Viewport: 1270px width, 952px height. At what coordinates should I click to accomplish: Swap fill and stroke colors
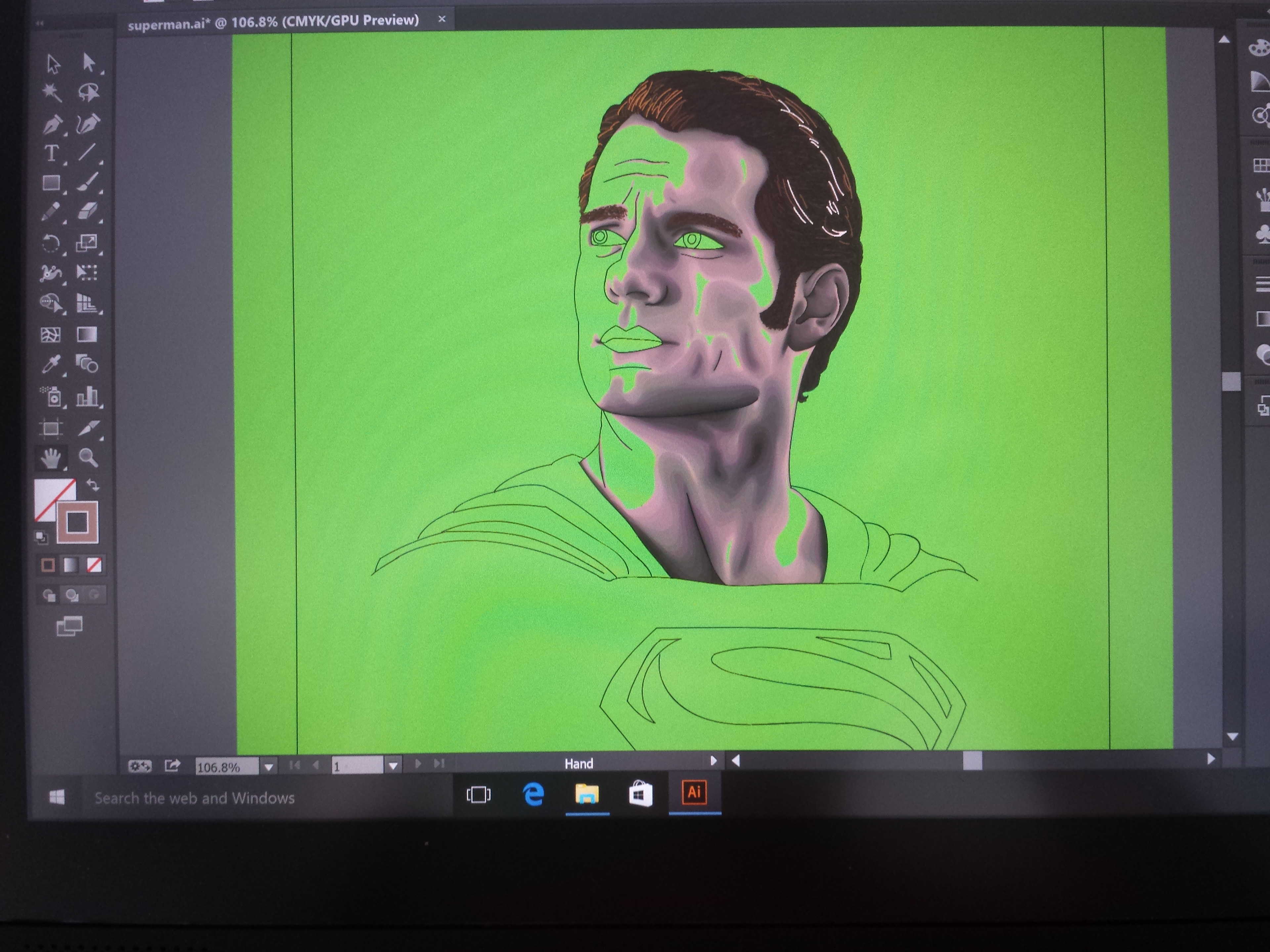[92, 486]
